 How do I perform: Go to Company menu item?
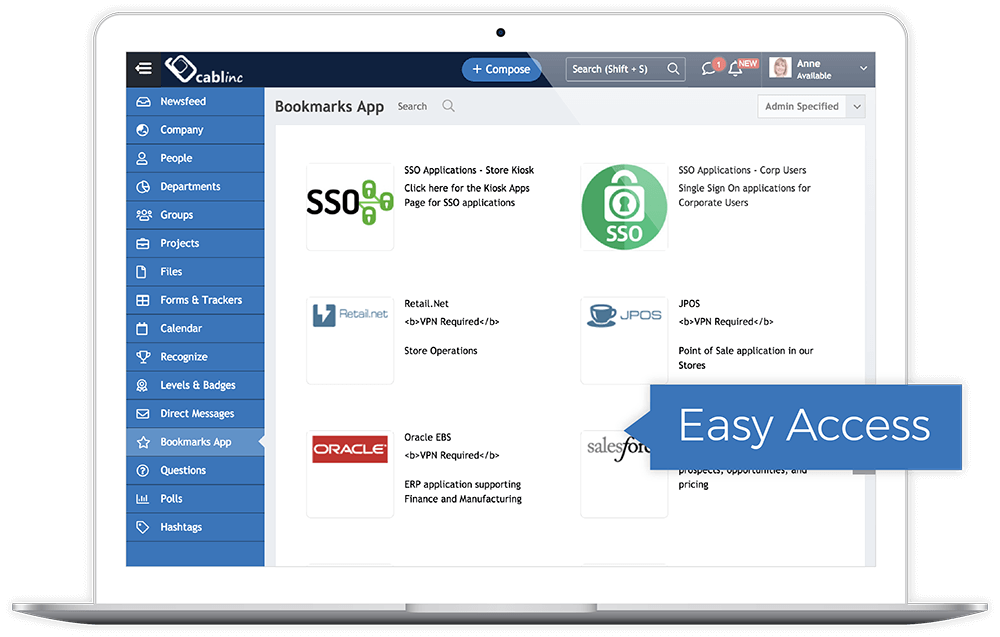195,130
